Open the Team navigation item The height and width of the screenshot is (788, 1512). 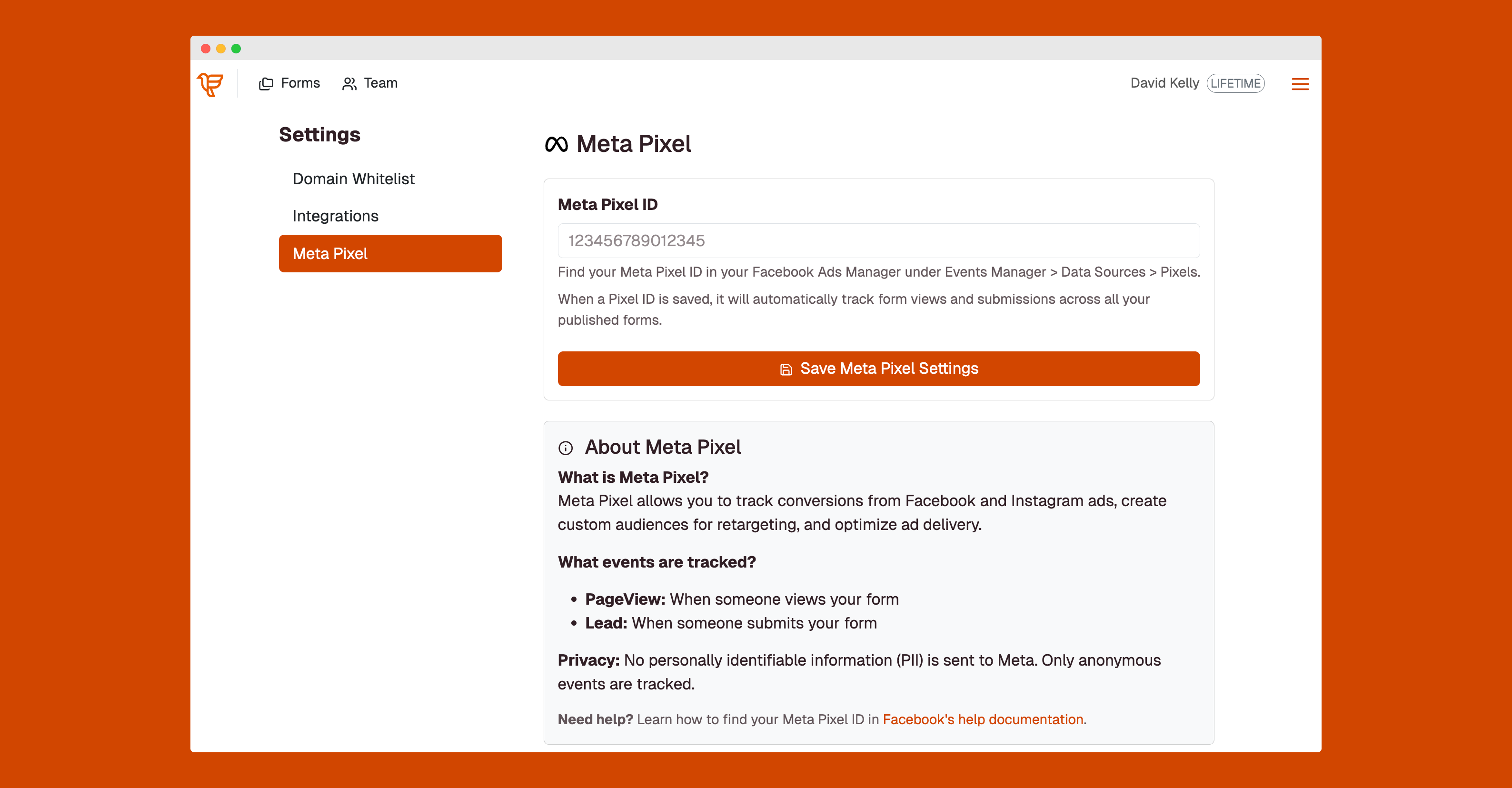(x=380, y=83)
